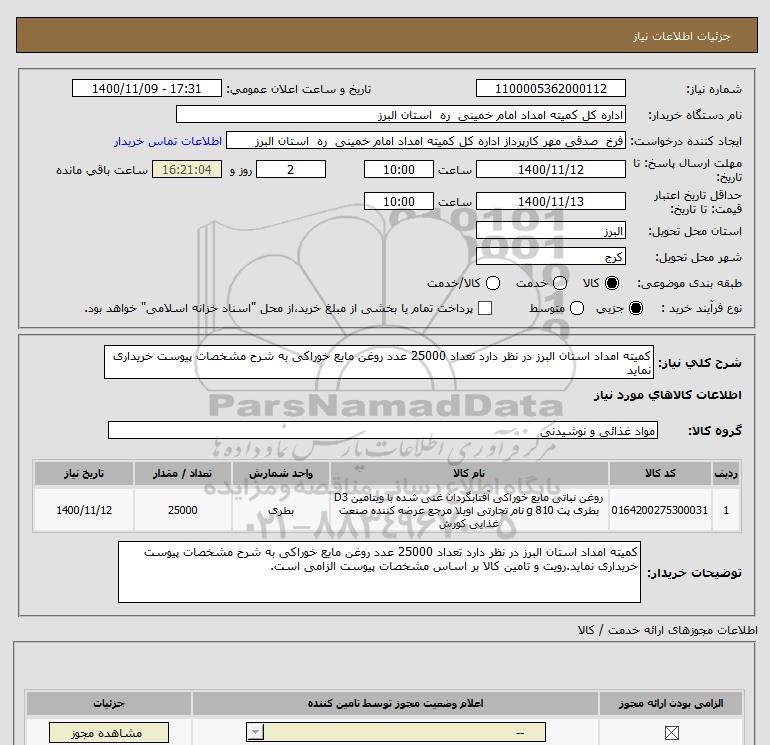Click the request creator field

(x=425, y=141)
